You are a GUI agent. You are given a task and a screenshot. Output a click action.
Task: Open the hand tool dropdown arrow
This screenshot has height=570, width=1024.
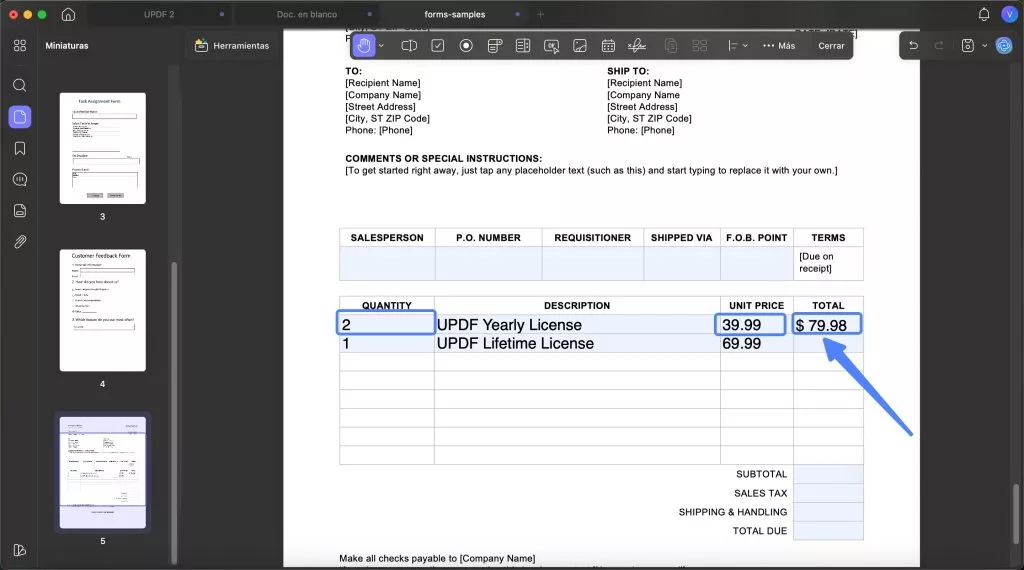click(x=381, y=46)
